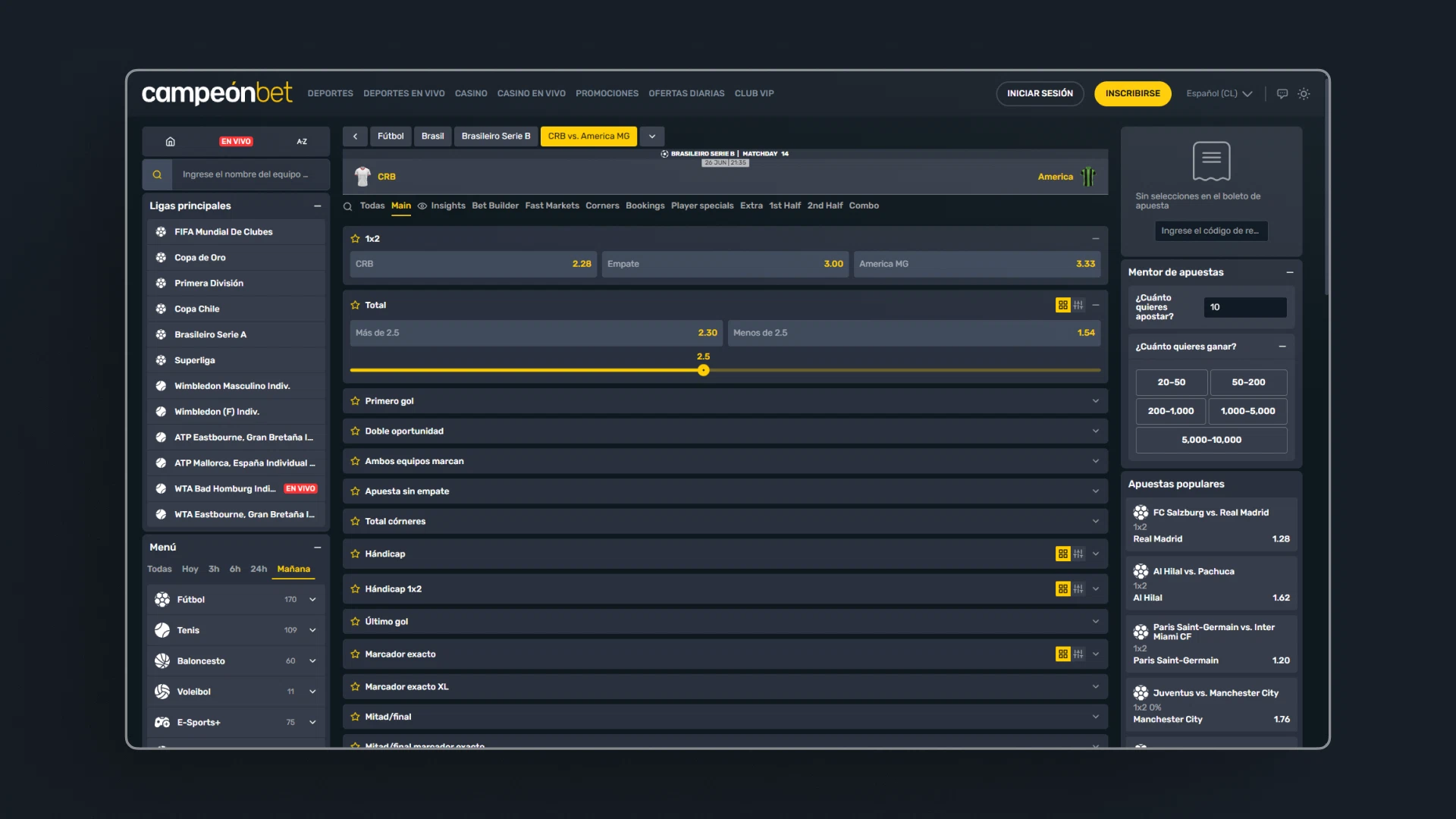Switch Total market to grid view
1456x819 pixels.
click(1062, 305)
